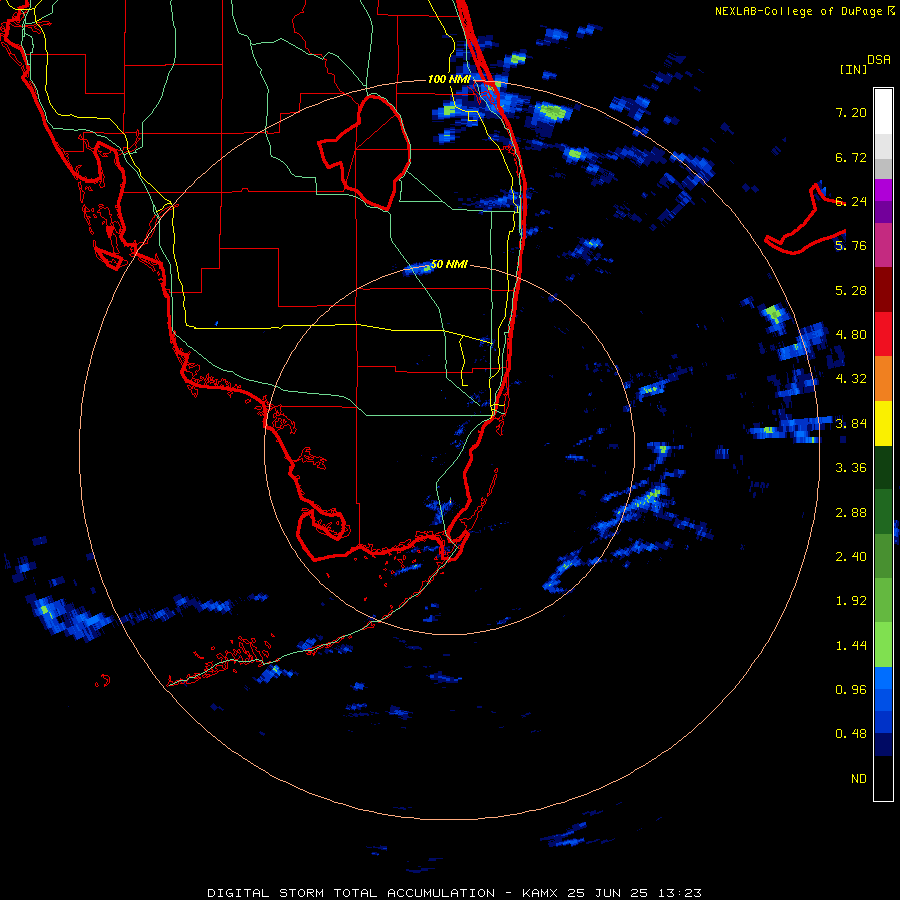
Task: Select the 0.96 legend value
Action: click(x=851, y=689)
